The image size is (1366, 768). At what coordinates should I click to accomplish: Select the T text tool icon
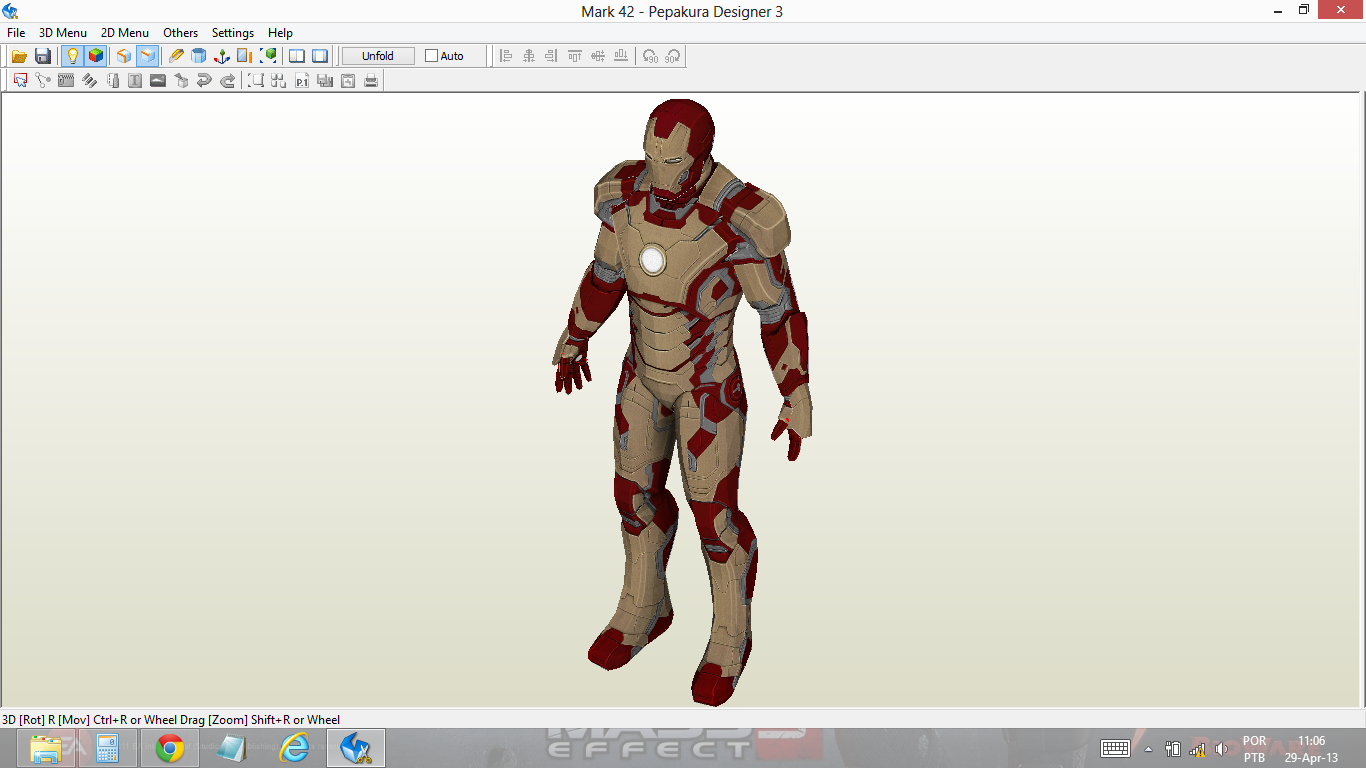coord(135,80)
